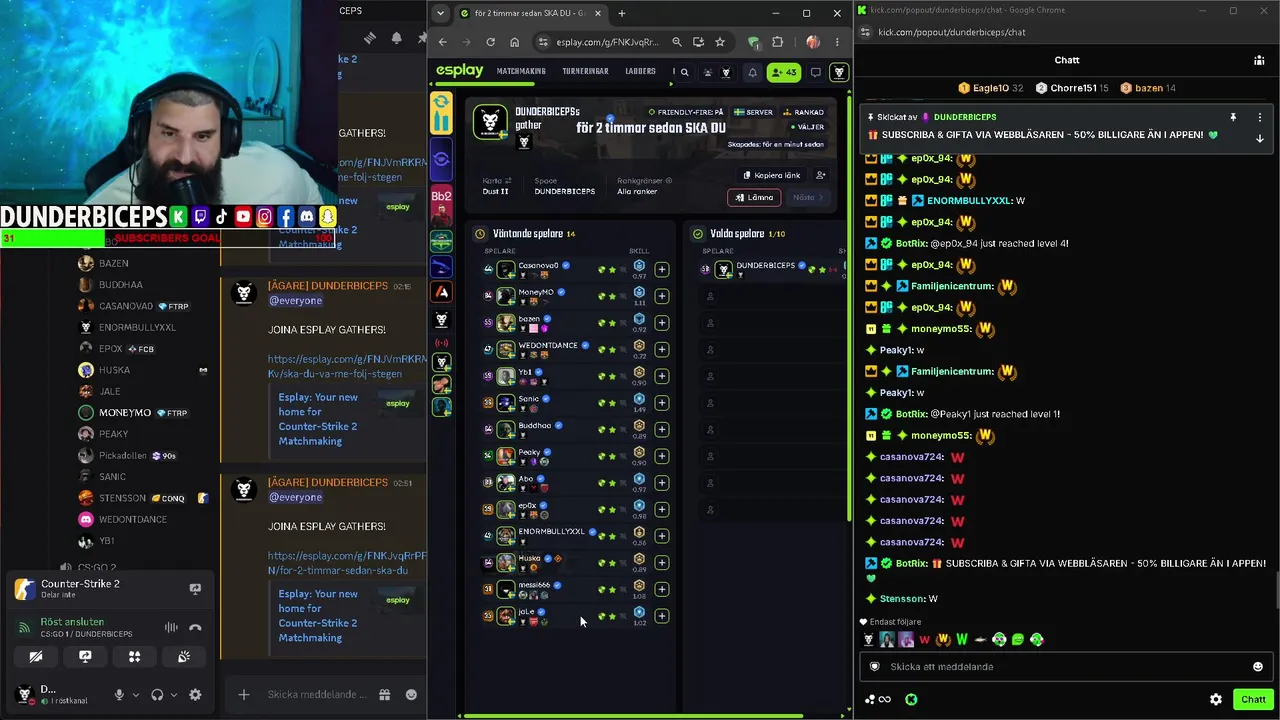Click the Discord message attachment plus button
Image resolution: width=1280 pixels, height=720 pixels.
243,695
